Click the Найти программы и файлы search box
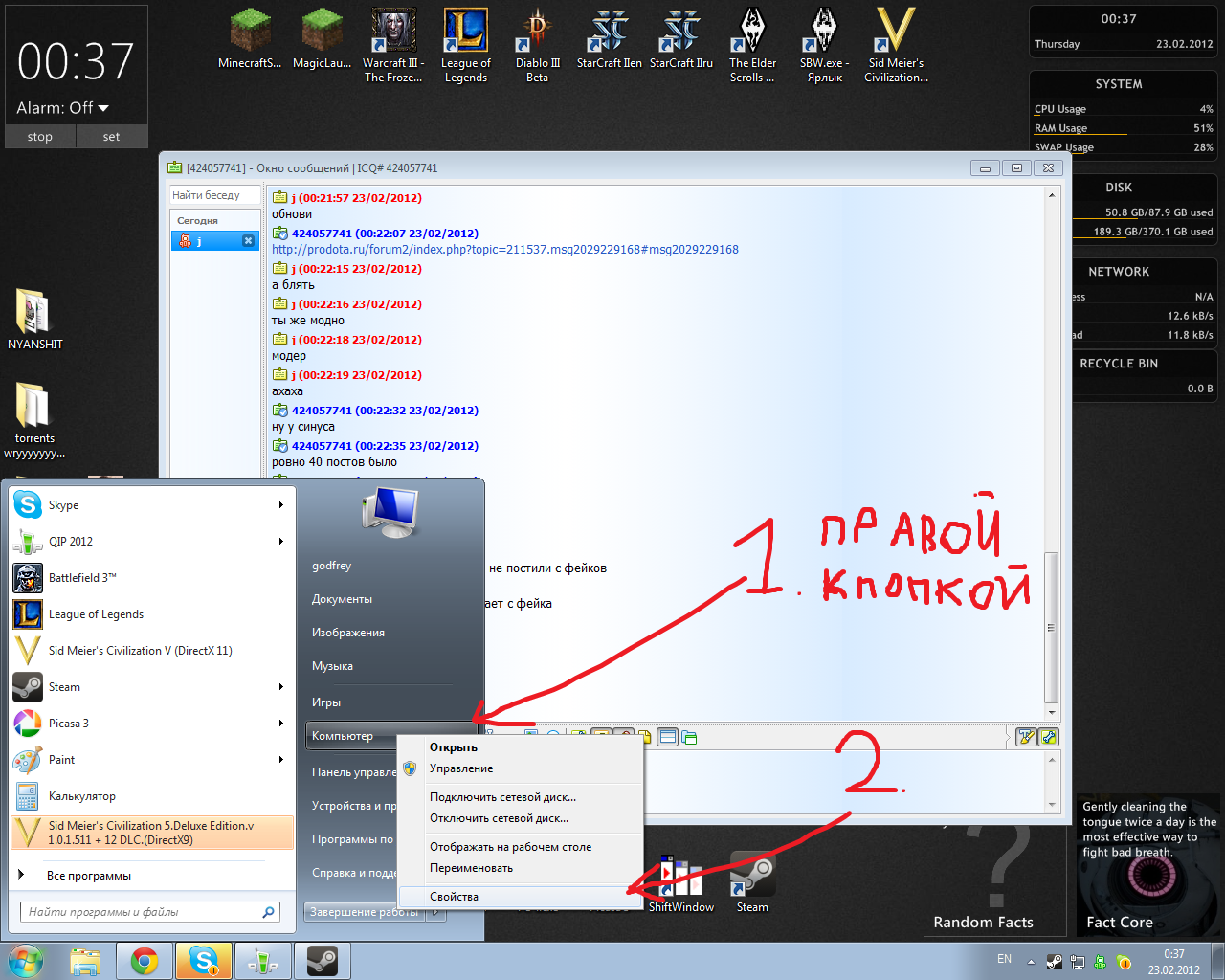The image size is (1225, 980). 144,912
